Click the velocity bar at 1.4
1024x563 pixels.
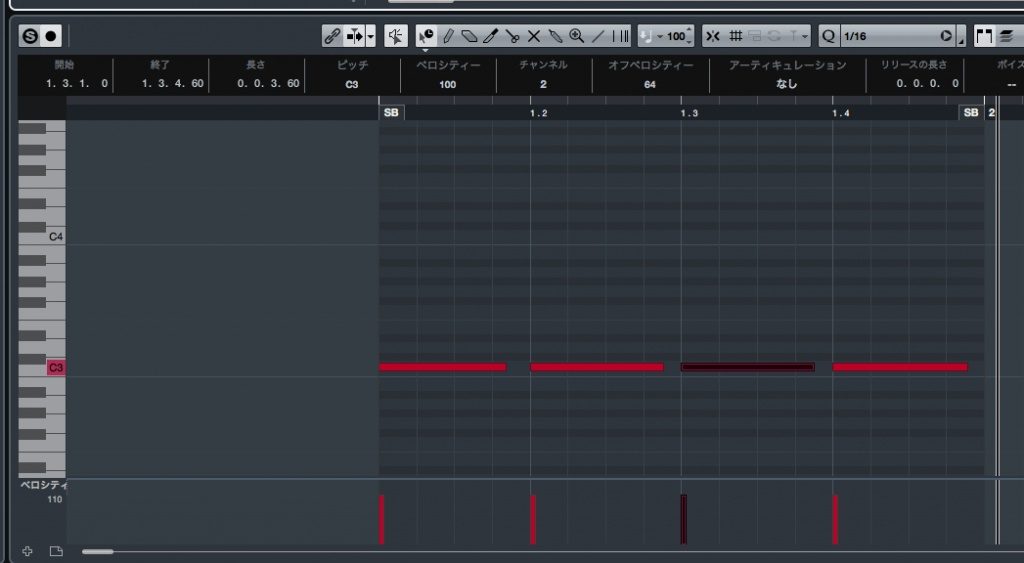835,519
